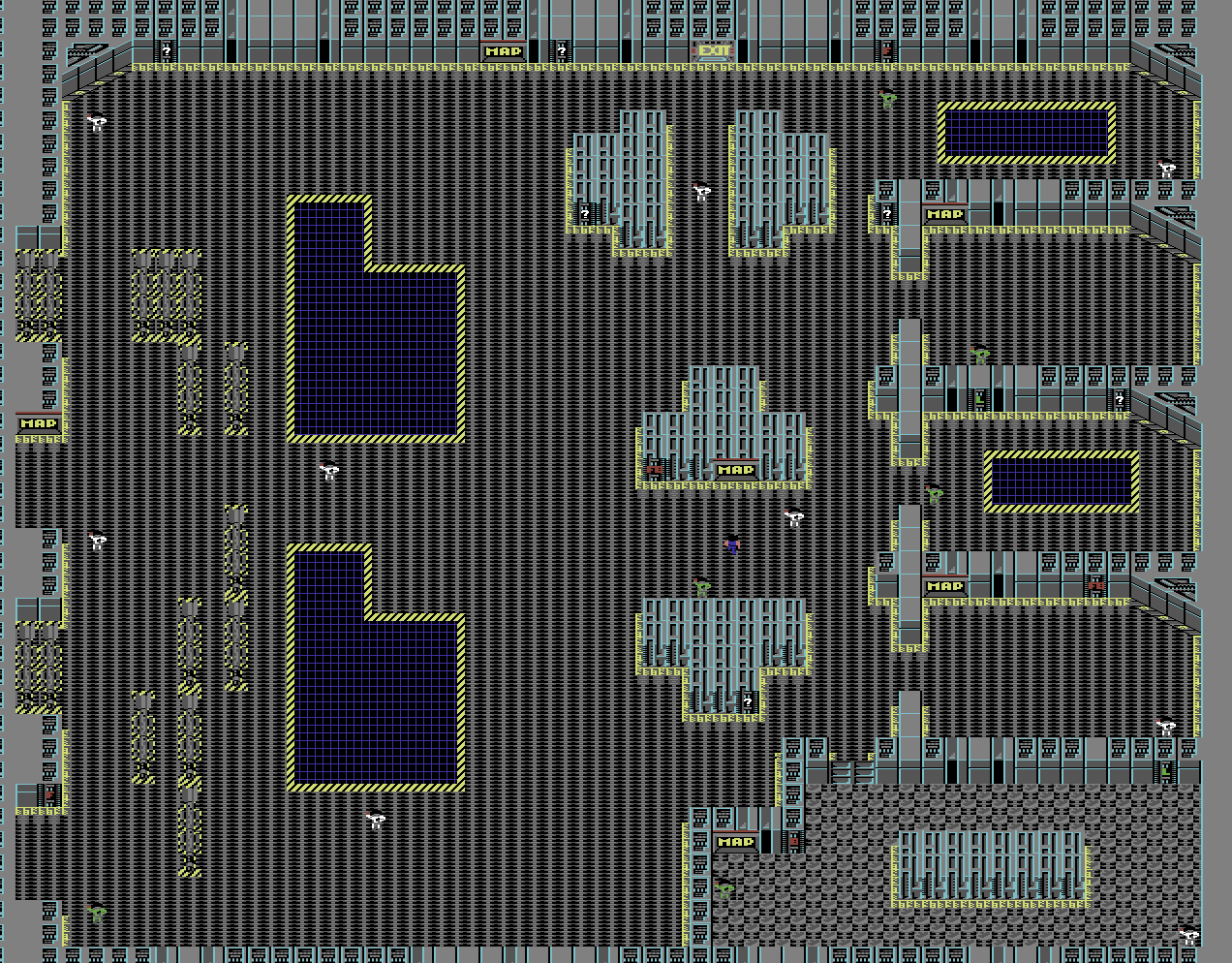Screen dimensions: 1232x963
Task: Click the white robot between the upper rack clusters
Action: [x=702, y=191]
